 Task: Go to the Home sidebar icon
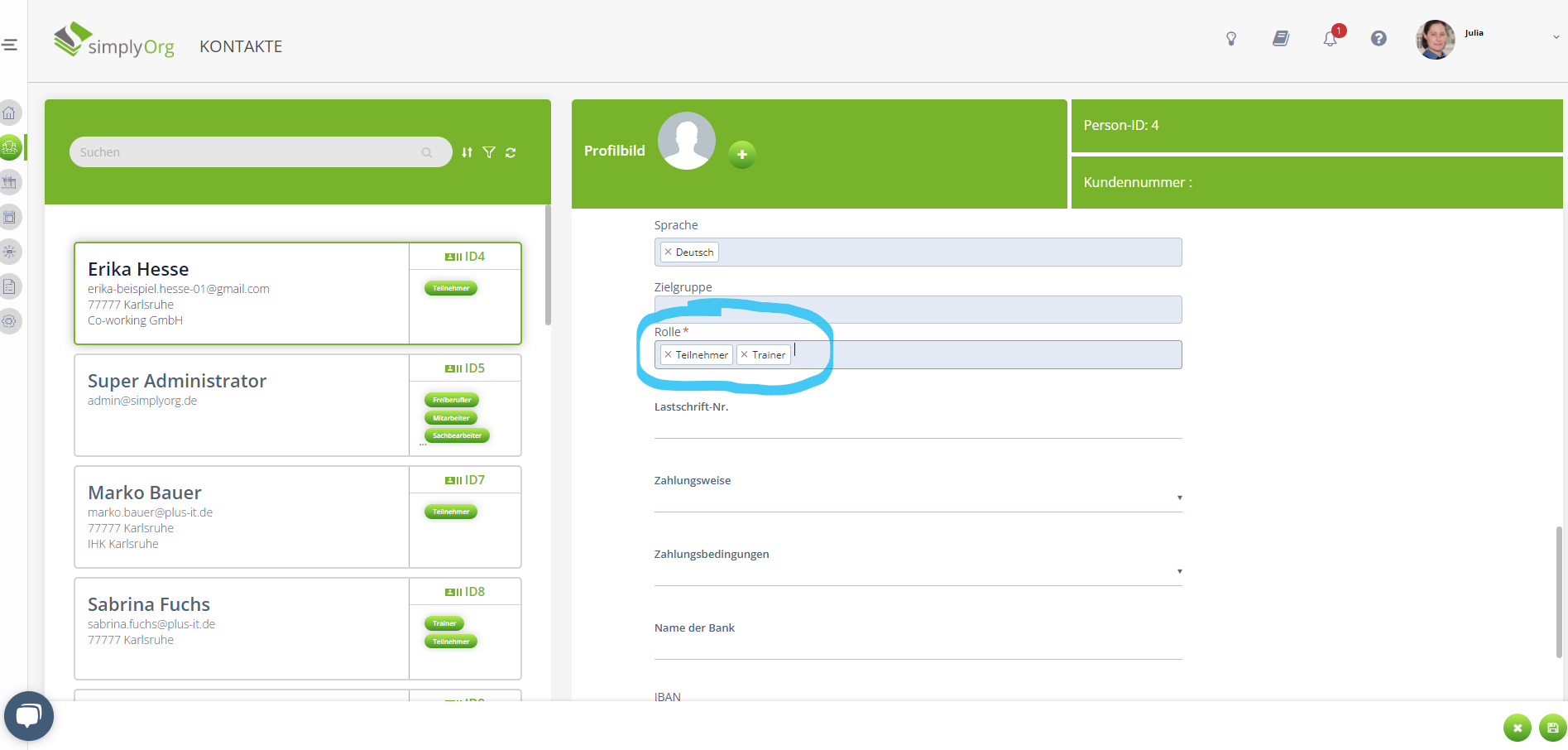pyautogui.click(x=10, y=113)
